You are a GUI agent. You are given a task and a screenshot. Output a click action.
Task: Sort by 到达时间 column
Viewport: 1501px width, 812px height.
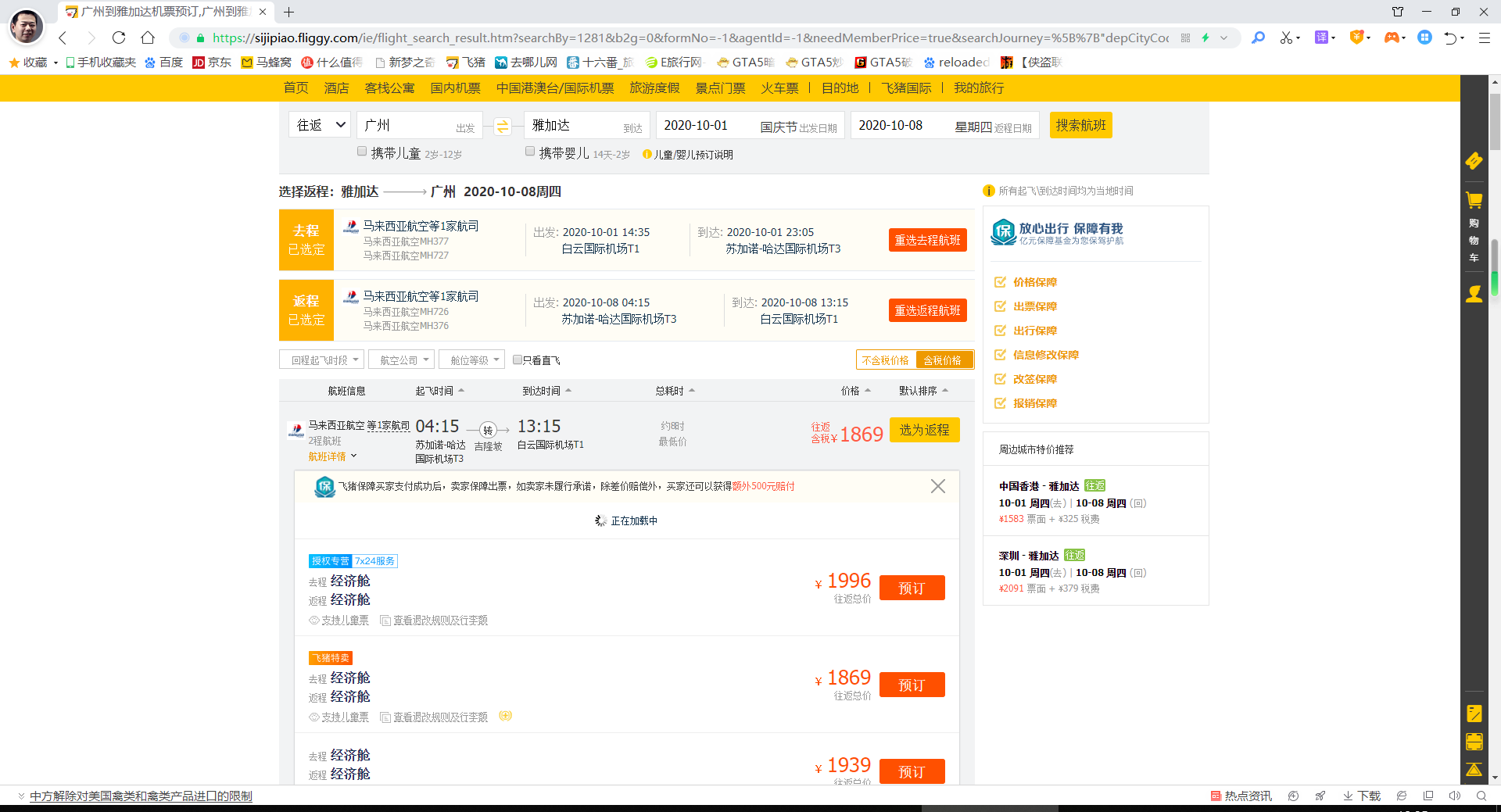tap(546, 391)
